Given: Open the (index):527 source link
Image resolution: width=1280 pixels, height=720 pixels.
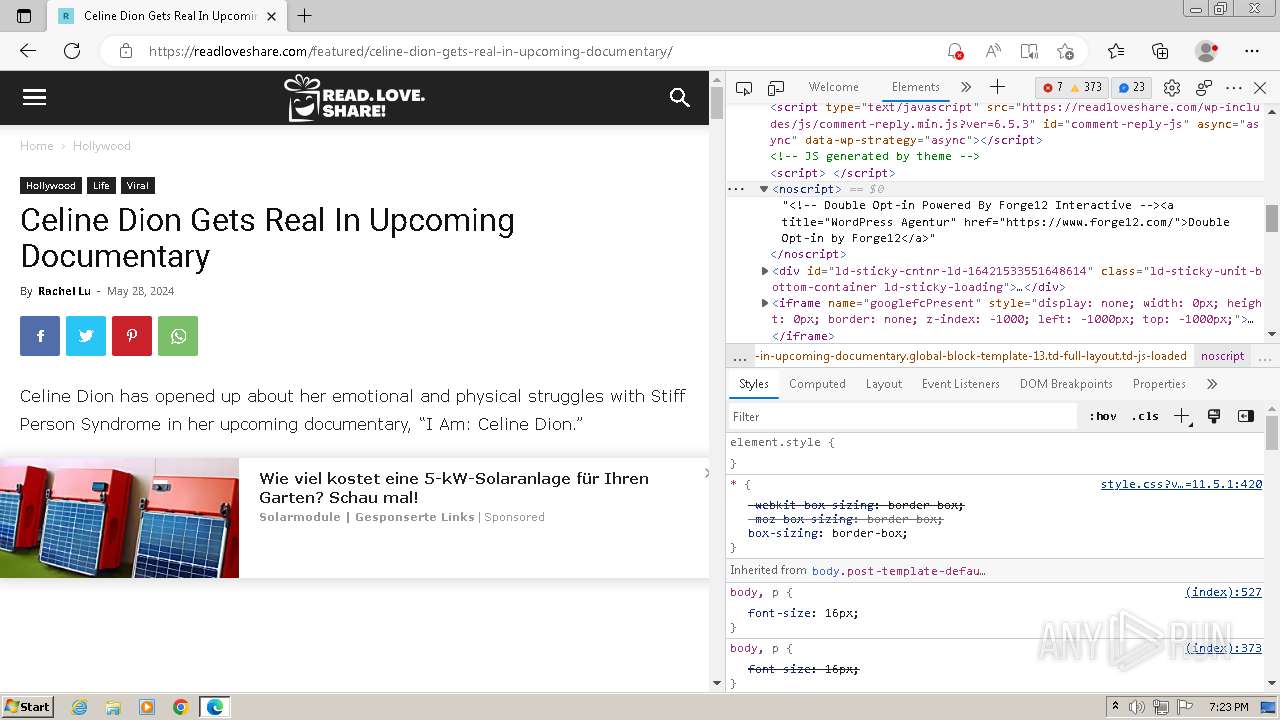Looking at the screenshot, I should [1223, 592].
